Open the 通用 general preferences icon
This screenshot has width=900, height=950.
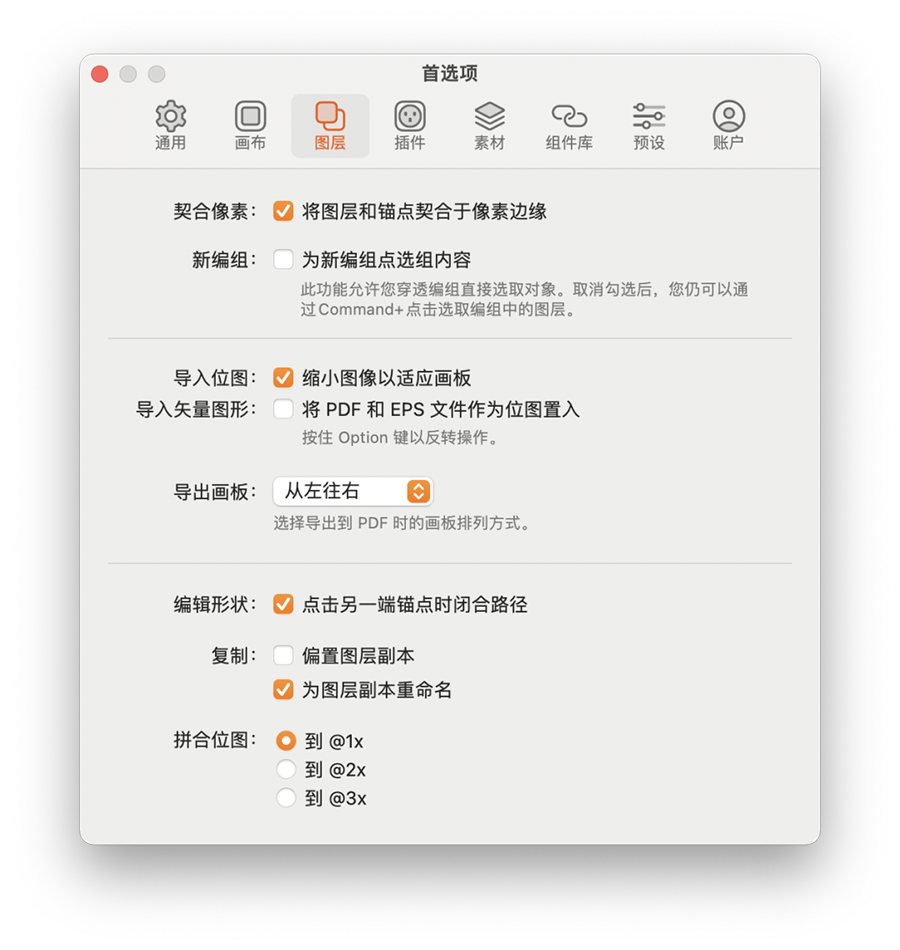(x=170, y=125)
